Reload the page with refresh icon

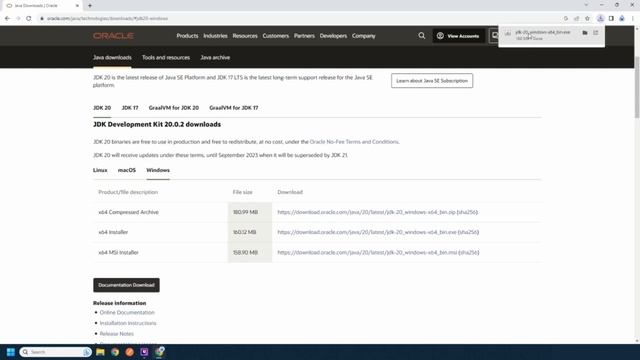click(29, 18)
